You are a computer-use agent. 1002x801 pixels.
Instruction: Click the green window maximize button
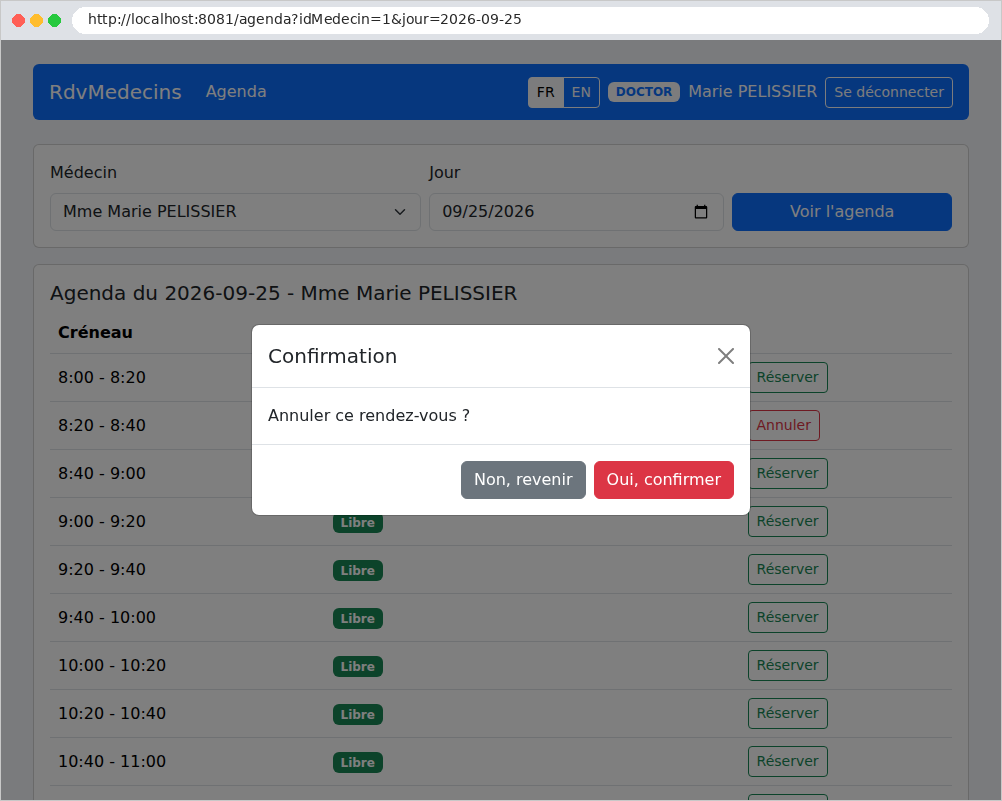point(55,20)
